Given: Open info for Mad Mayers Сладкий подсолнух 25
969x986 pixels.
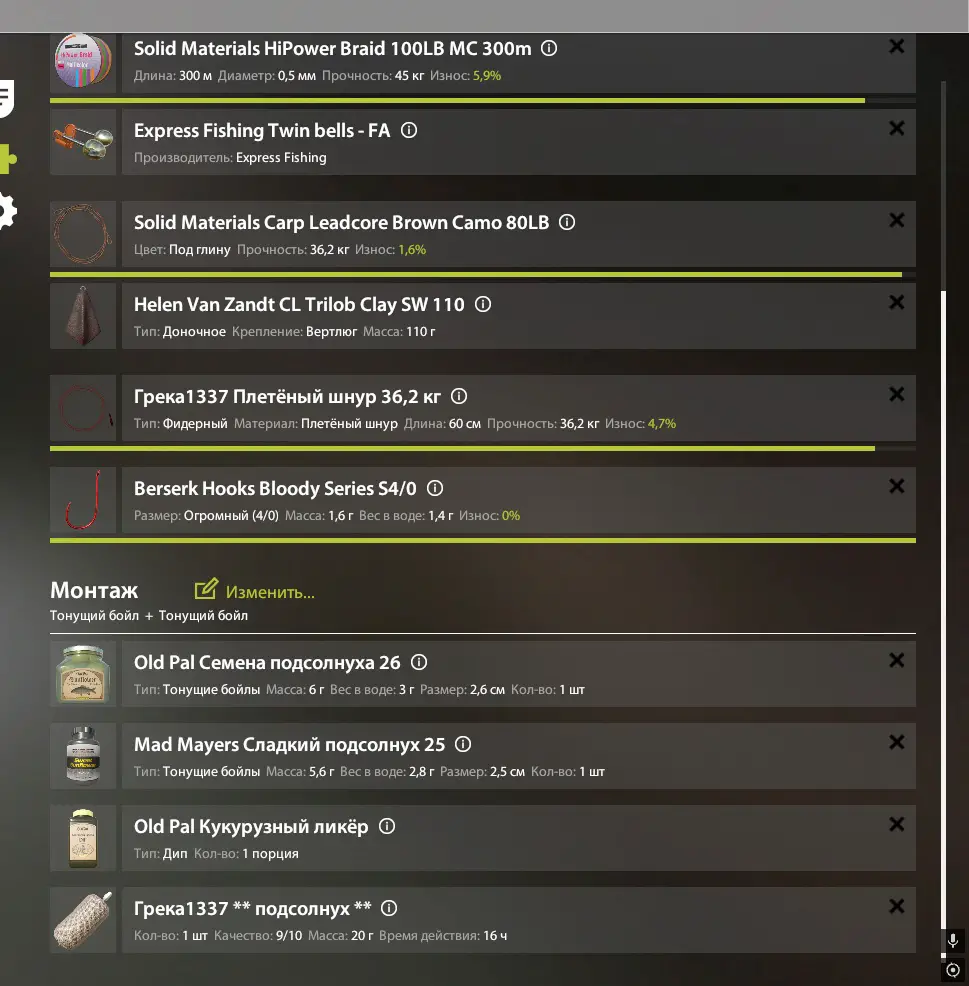Looking at the screenshot, I should (463, 745).
